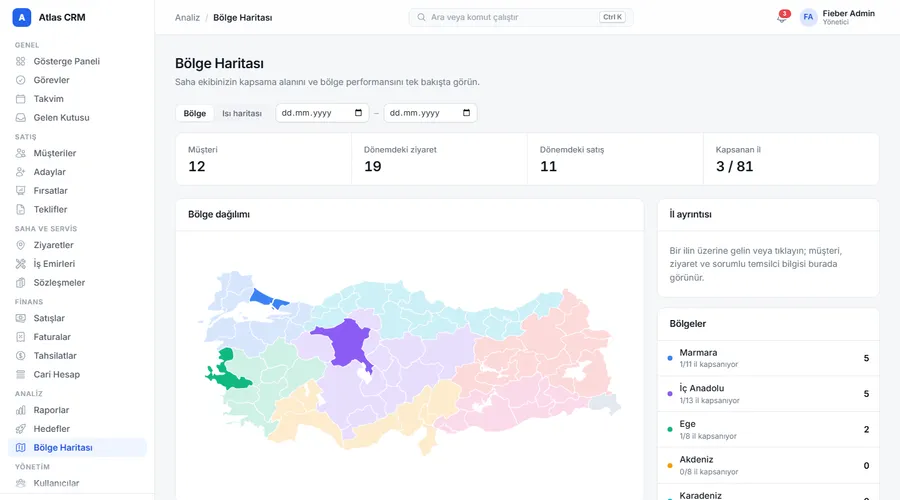Click the Raporlar bar chart icon
900x500 pixels.
point(21,410)
